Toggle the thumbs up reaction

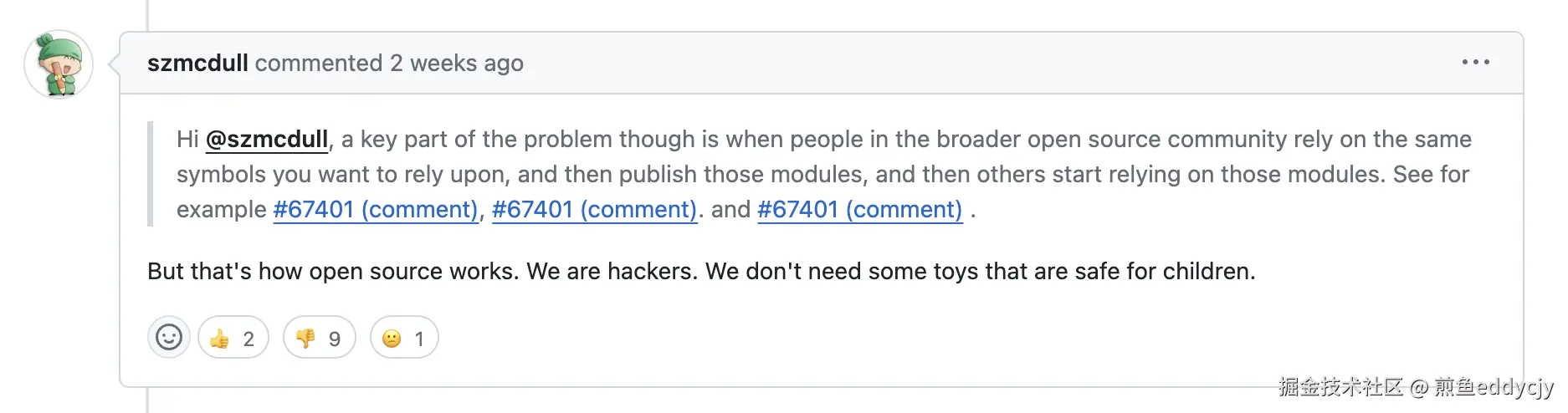(x=233, y=338)
